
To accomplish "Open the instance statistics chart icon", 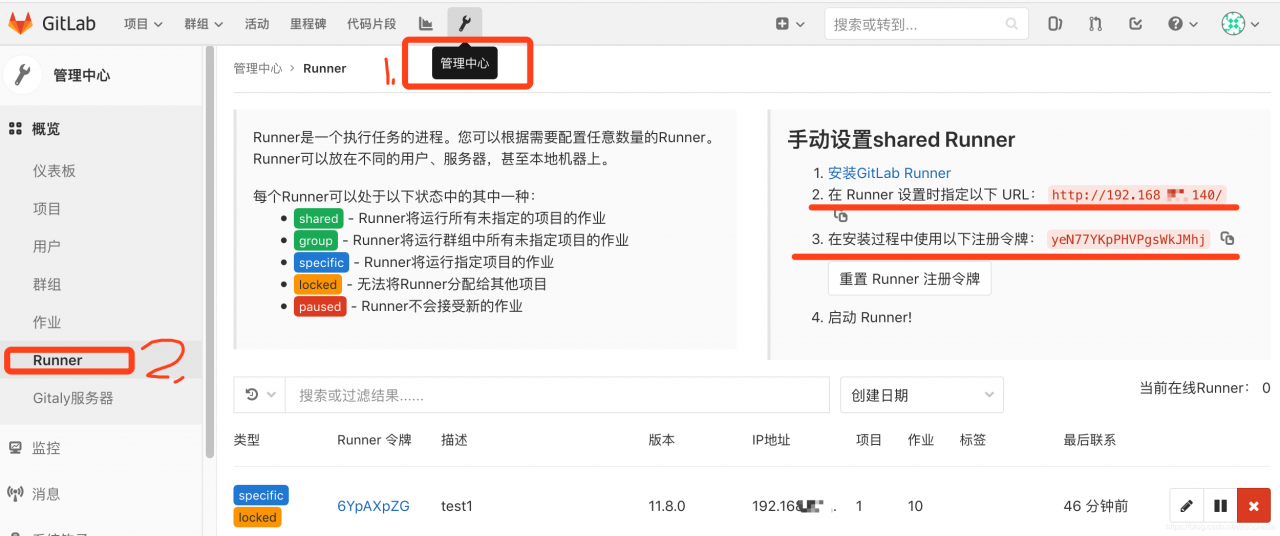I will point(426,24).
